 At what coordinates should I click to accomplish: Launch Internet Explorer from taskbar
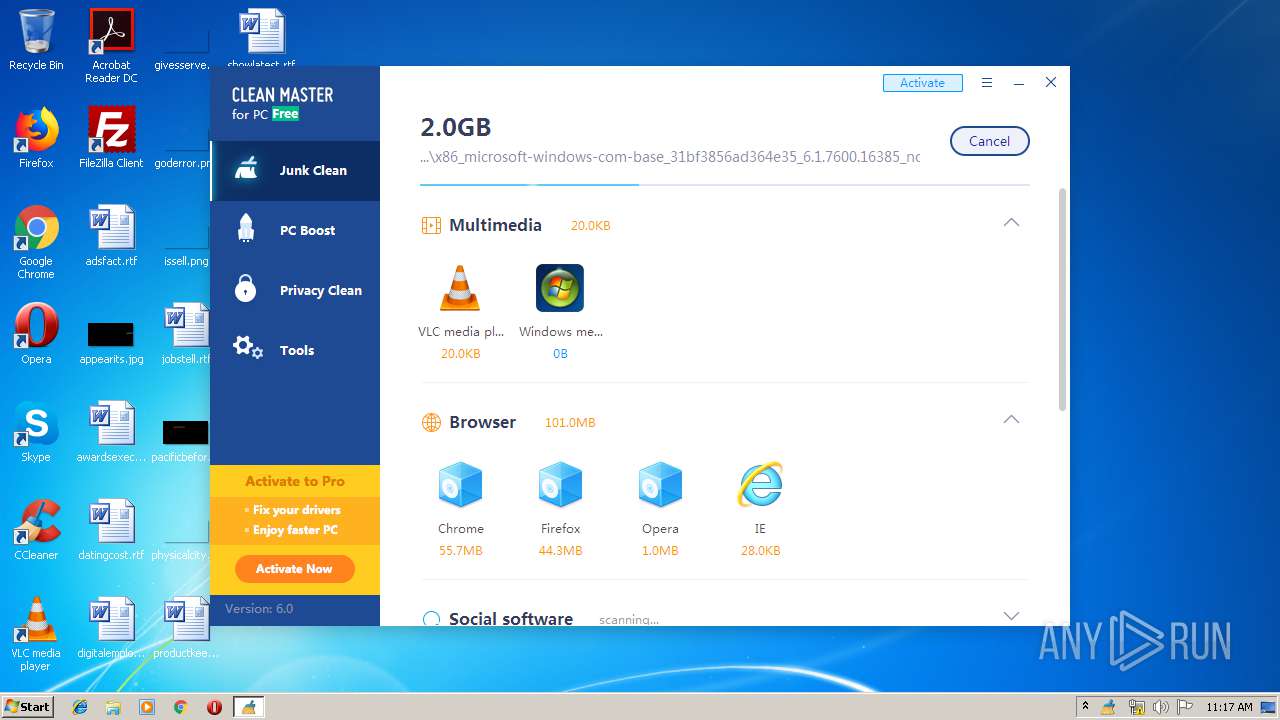point(80,707)
